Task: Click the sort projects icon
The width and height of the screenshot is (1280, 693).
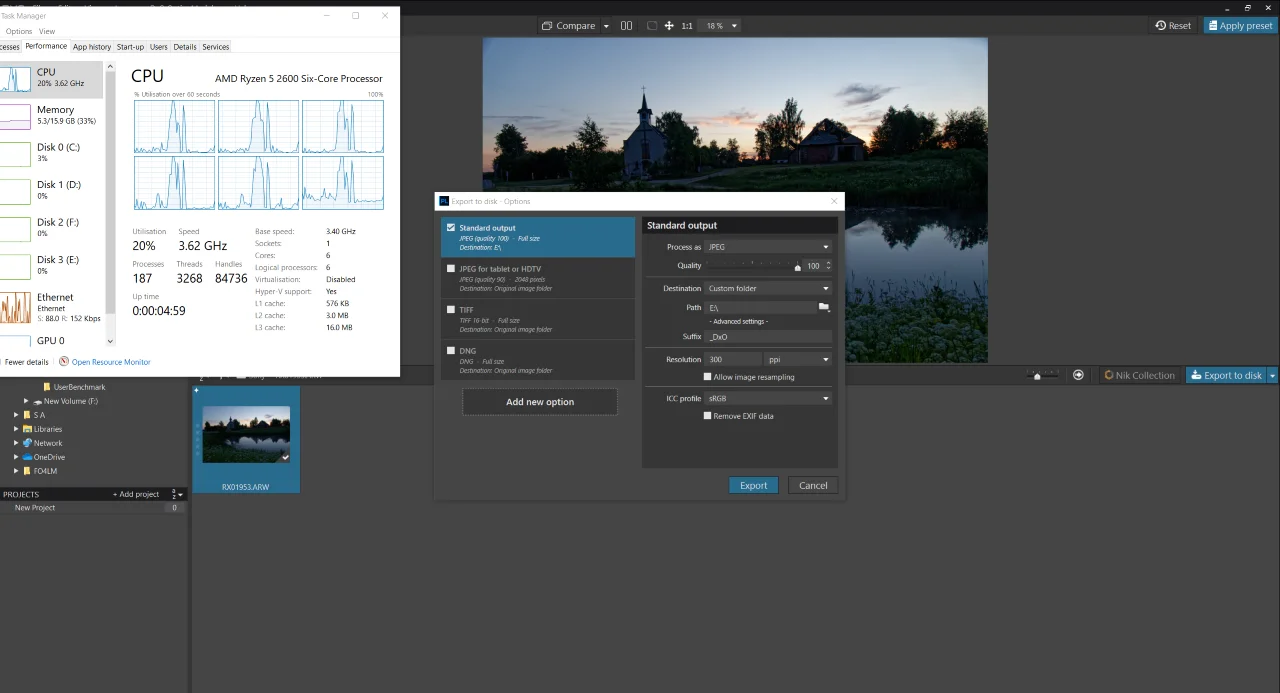Action: pyautogui.click(x=176, y=494)
